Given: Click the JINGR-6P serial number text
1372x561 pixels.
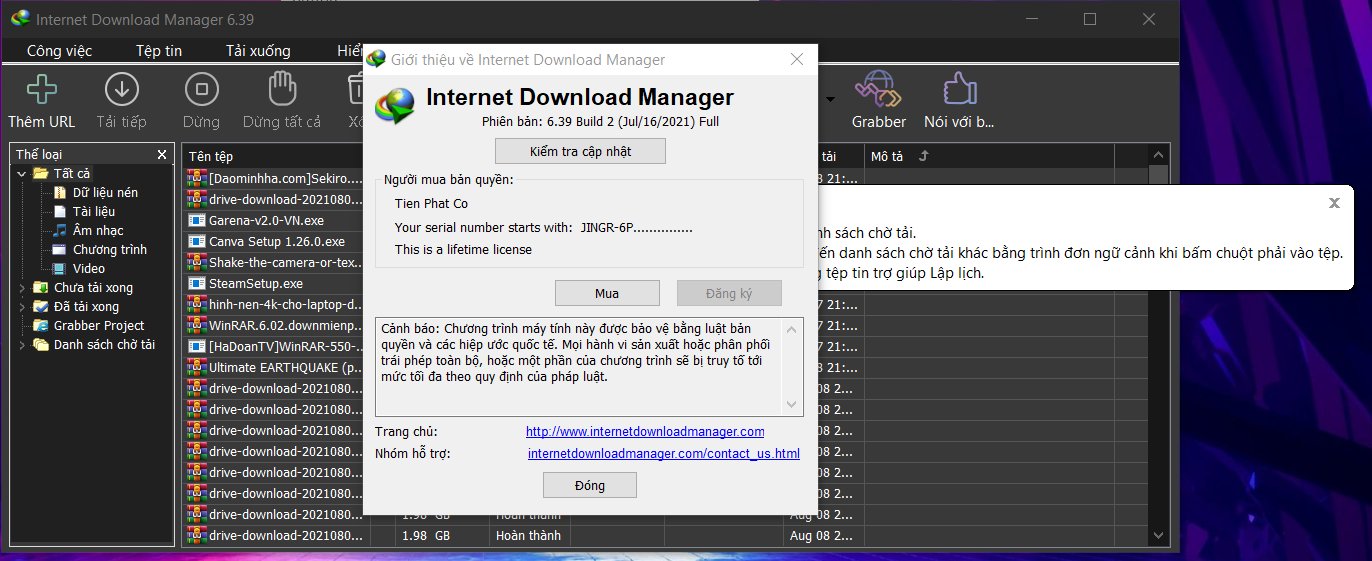Looking at the screenshot, I should click(636, 227).
